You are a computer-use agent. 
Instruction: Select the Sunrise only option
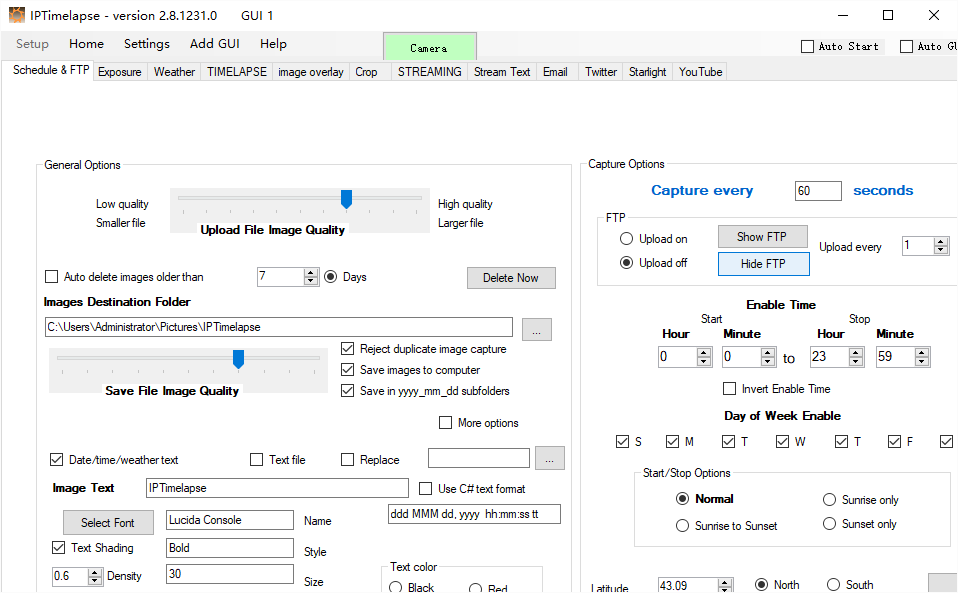(829, 500)
